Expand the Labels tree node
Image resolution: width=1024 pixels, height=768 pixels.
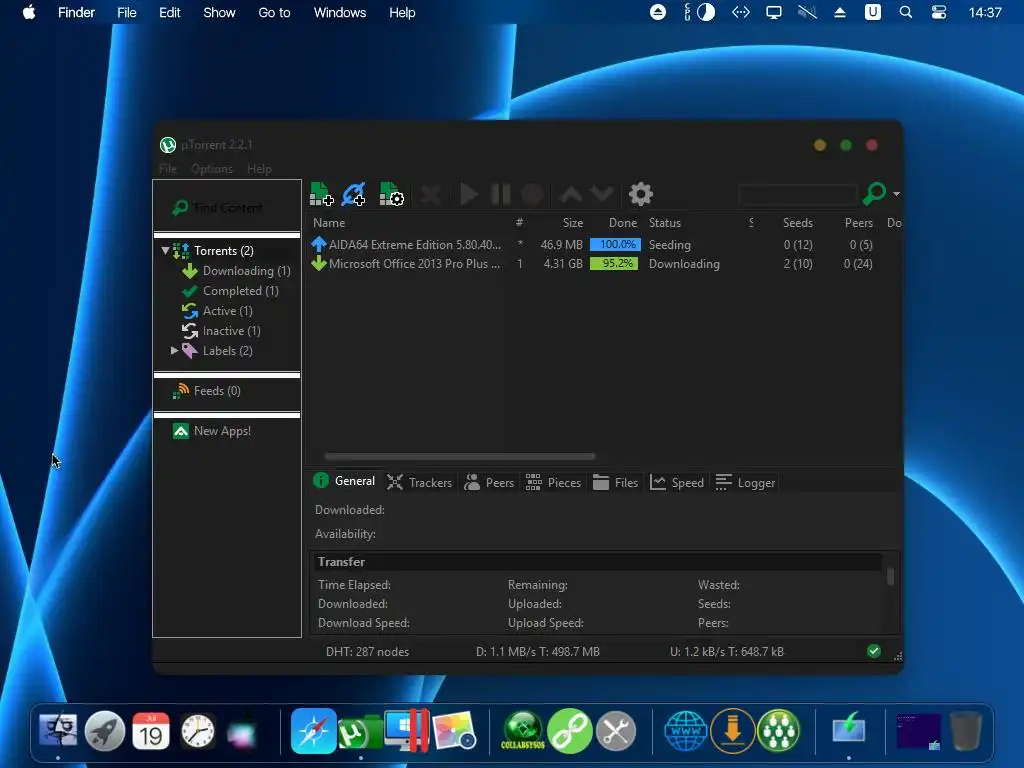point(174,351)
